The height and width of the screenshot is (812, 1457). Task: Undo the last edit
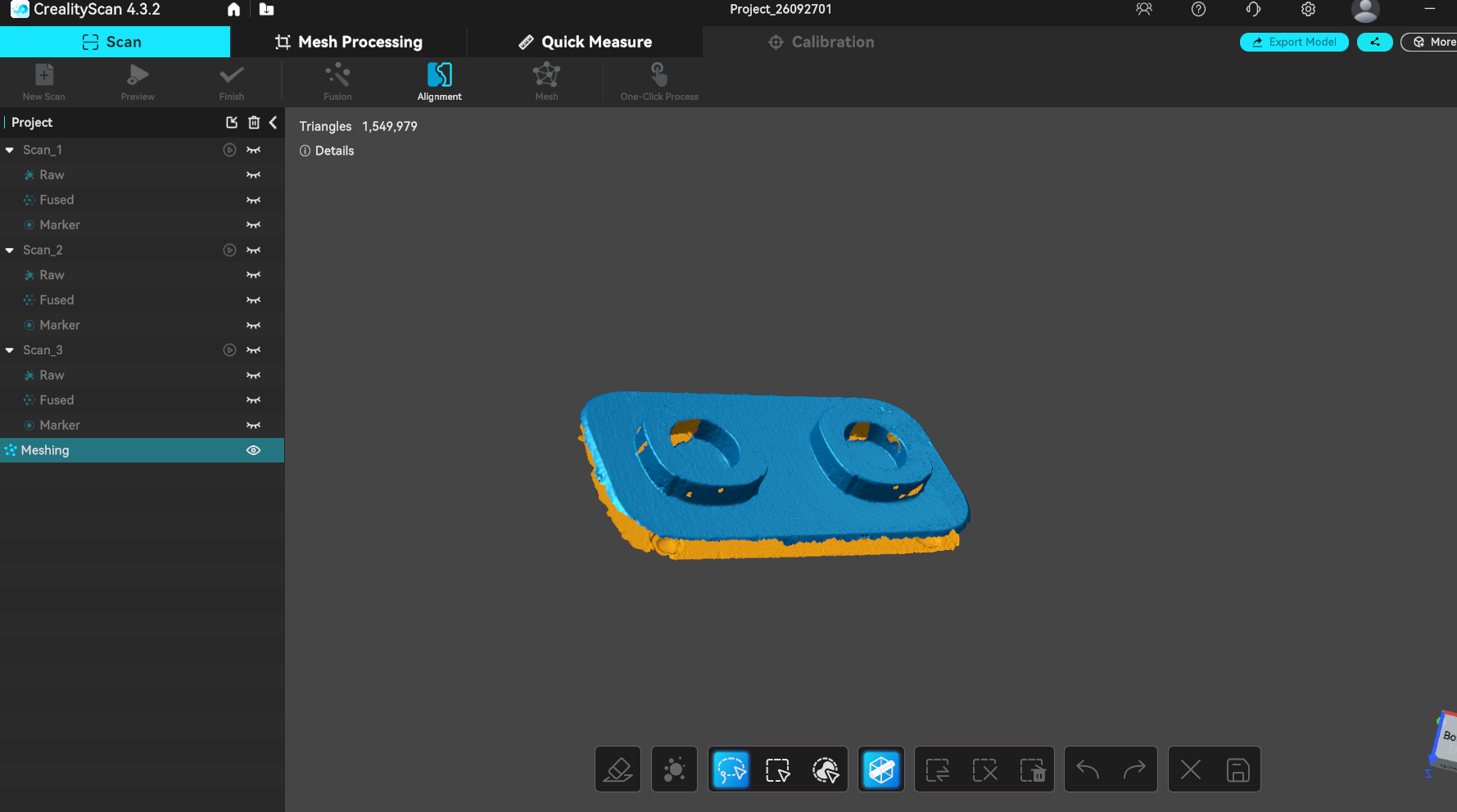click(x=1088, y=769)
